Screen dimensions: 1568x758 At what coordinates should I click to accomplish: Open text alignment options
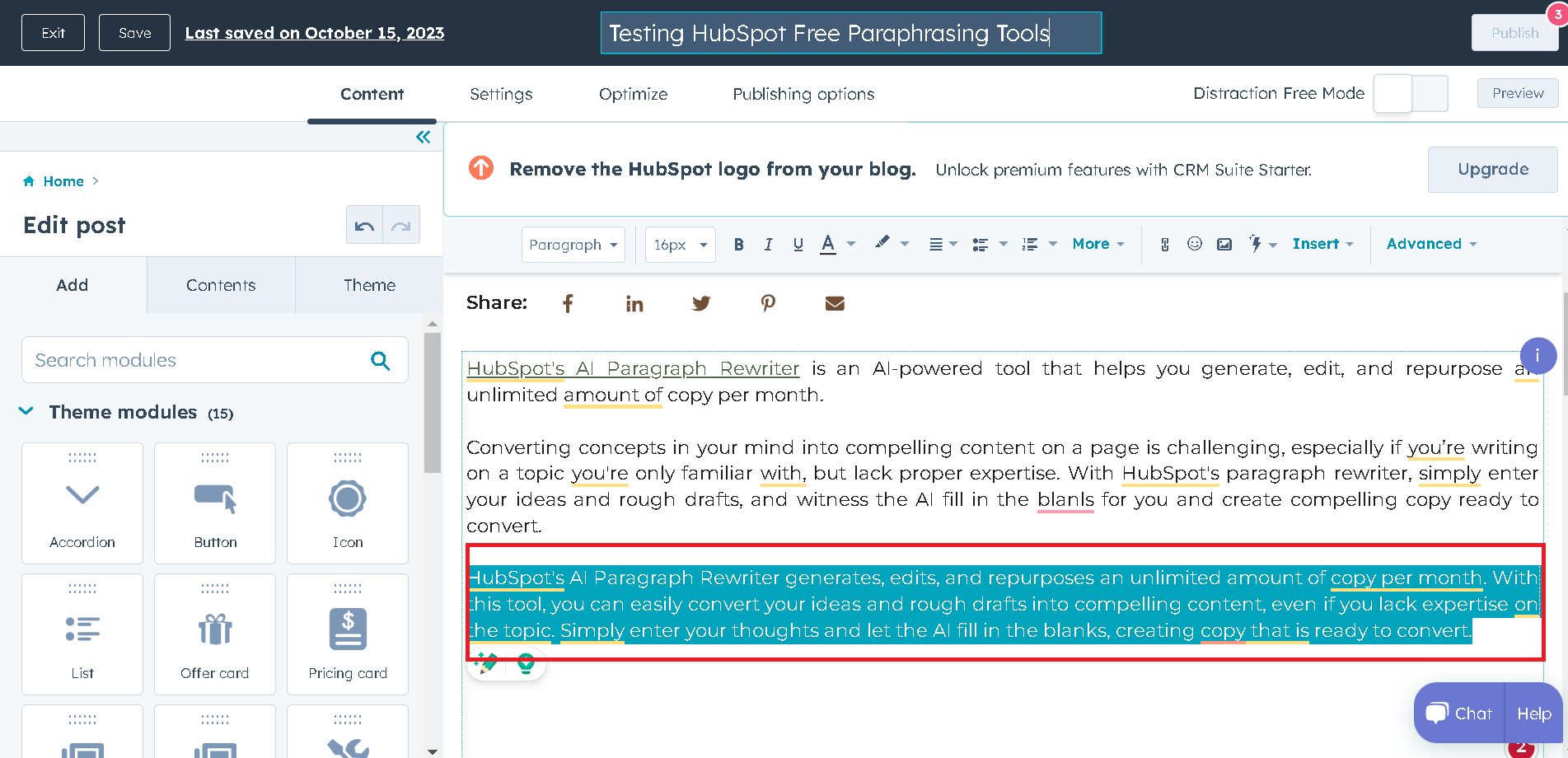943,245
